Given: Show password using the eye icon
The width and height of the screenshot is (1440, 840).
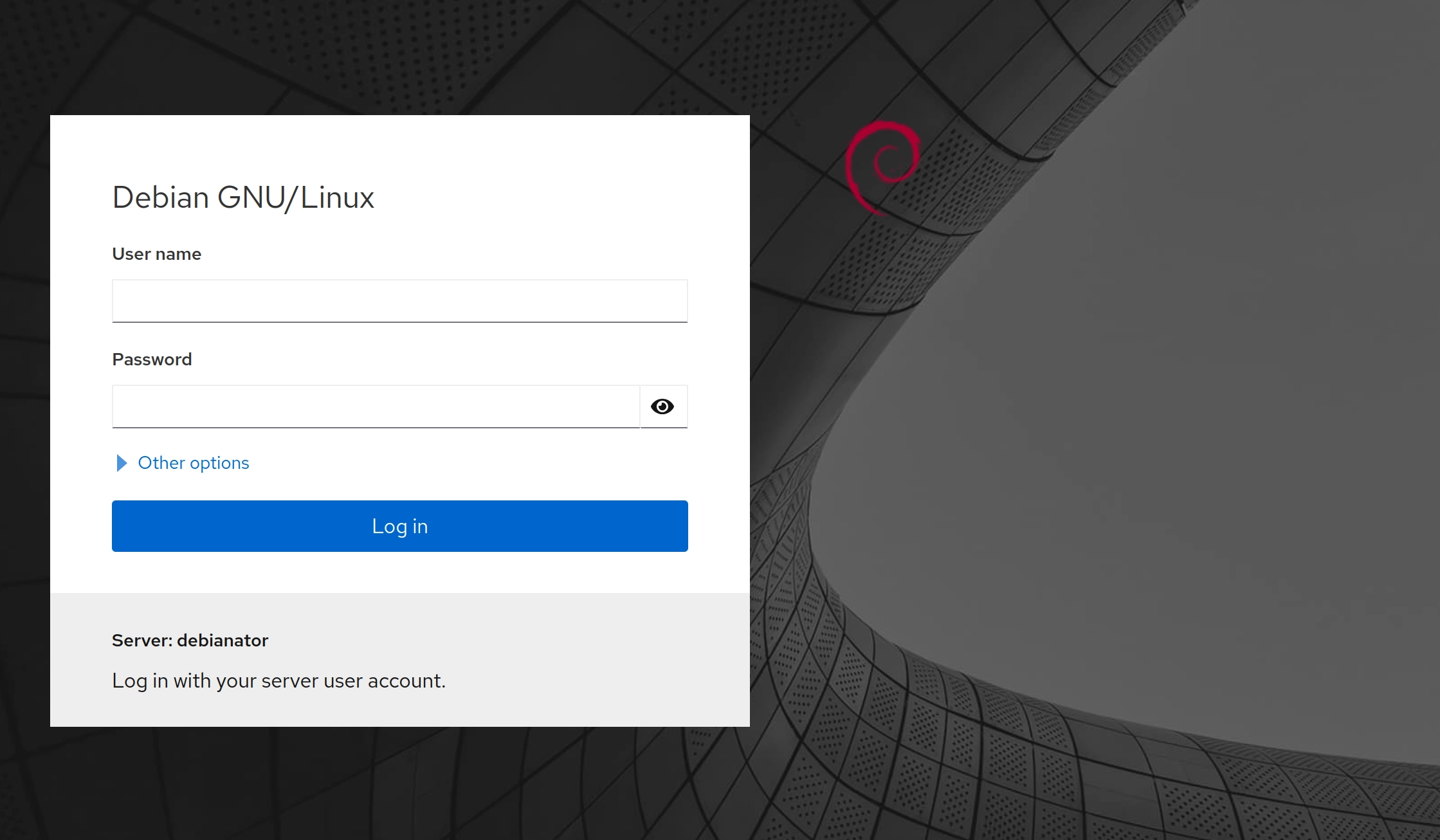Looking at the screenshot, I should pos(662,406).
